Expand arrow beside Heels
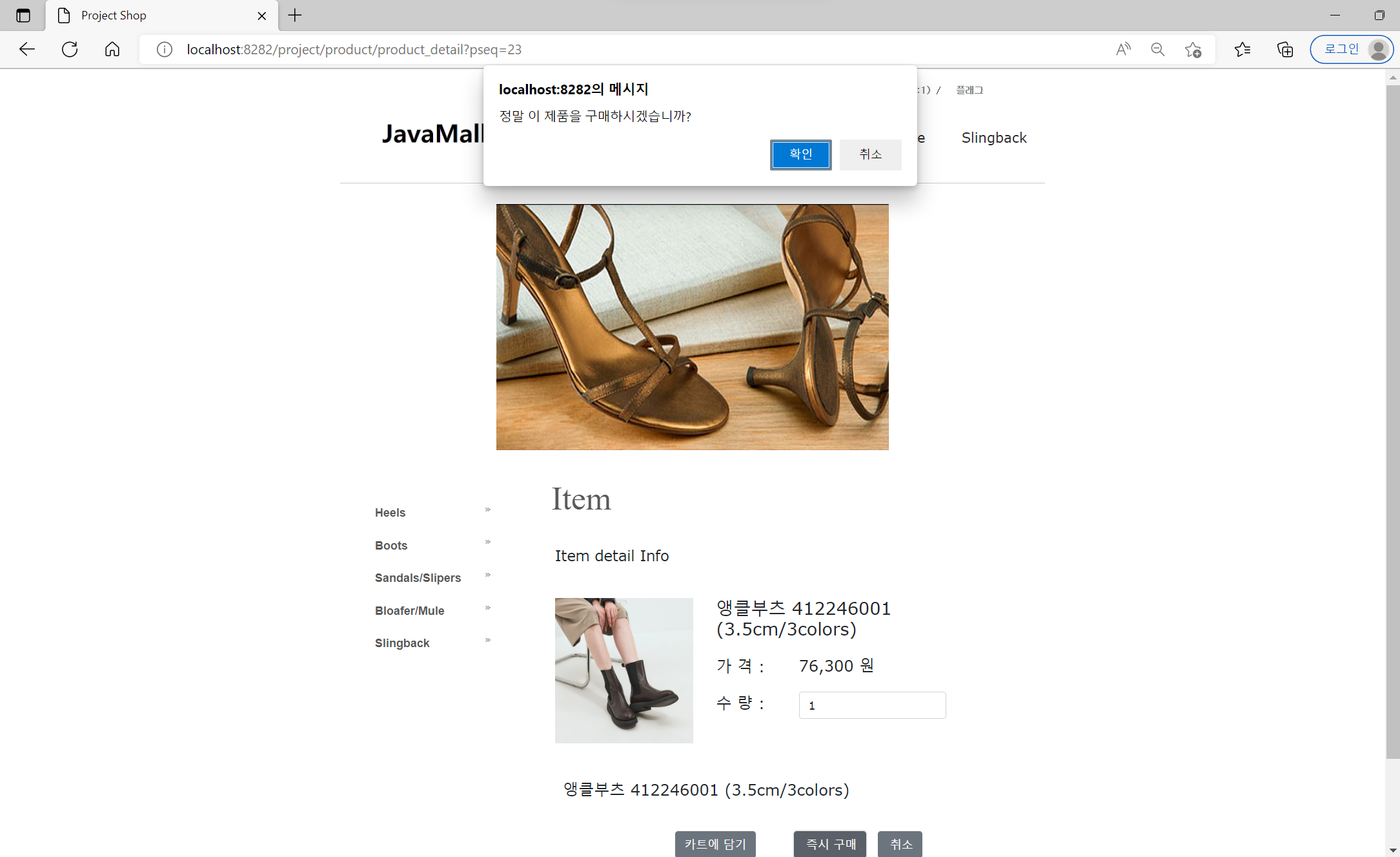The image size is (1400, 857). tap(488, 510)
